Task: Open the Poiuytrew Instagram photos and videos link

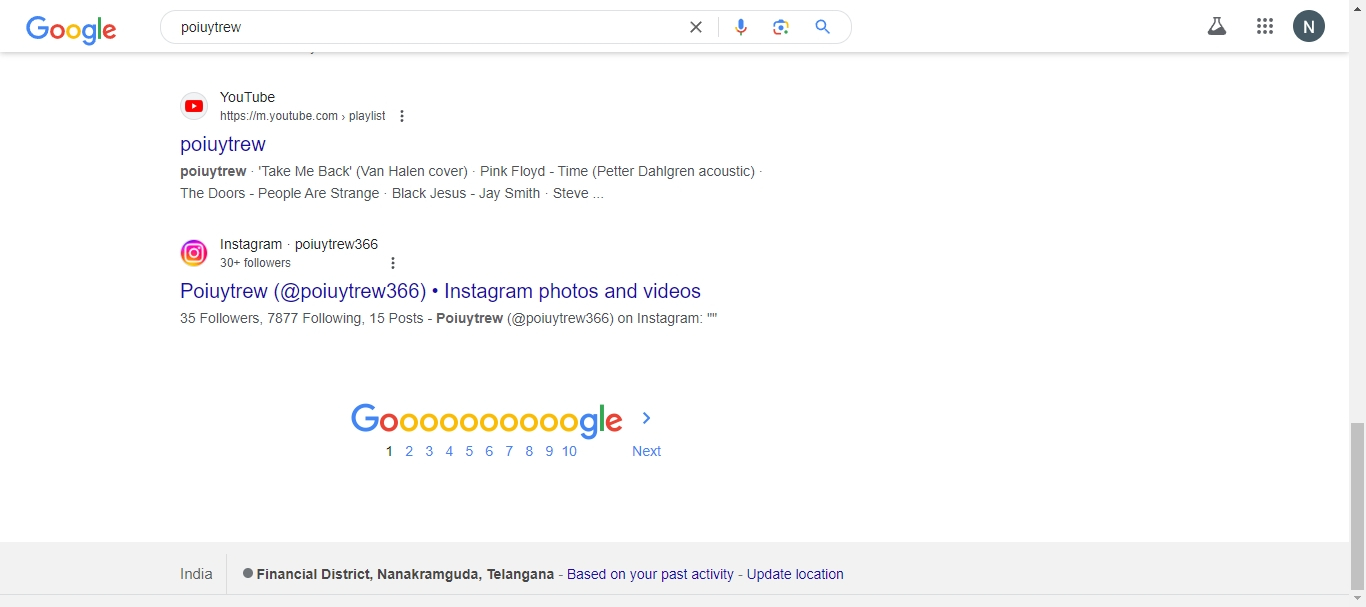Action: point(440,291)
